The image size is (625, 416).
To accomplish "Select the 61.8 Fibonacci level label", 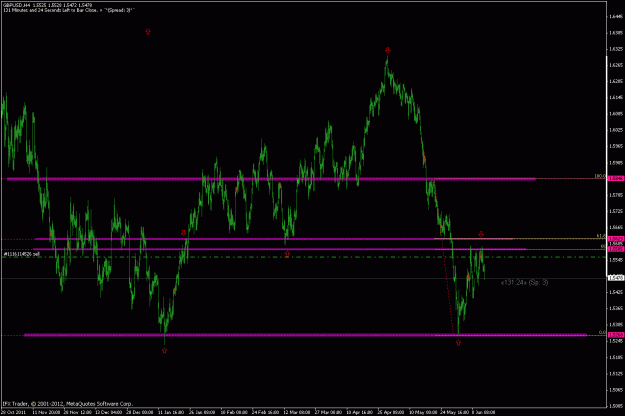I will 601,236.
